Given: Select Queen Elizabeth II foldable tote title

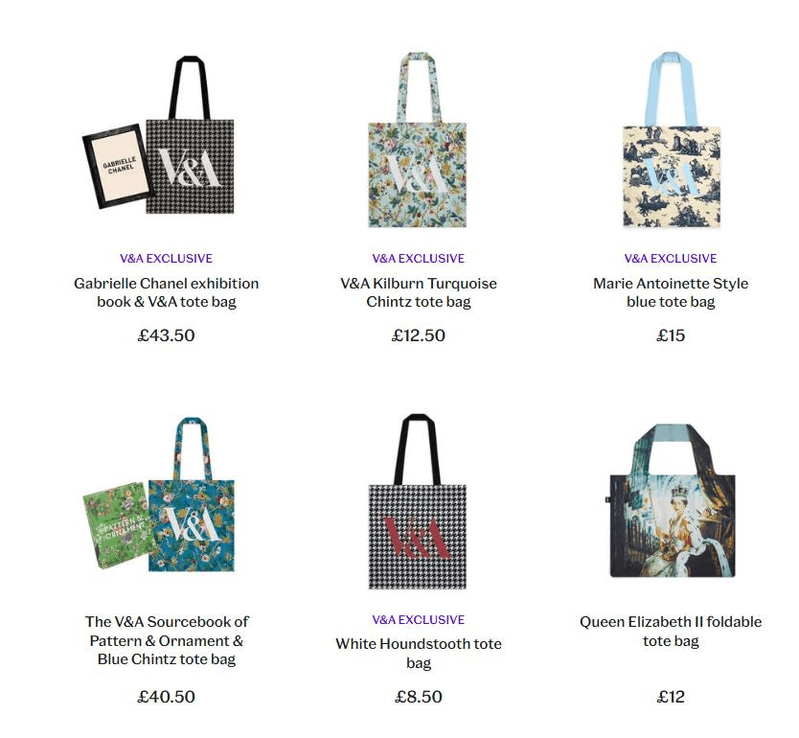Looking at the screenshot, I should (671, 631).
